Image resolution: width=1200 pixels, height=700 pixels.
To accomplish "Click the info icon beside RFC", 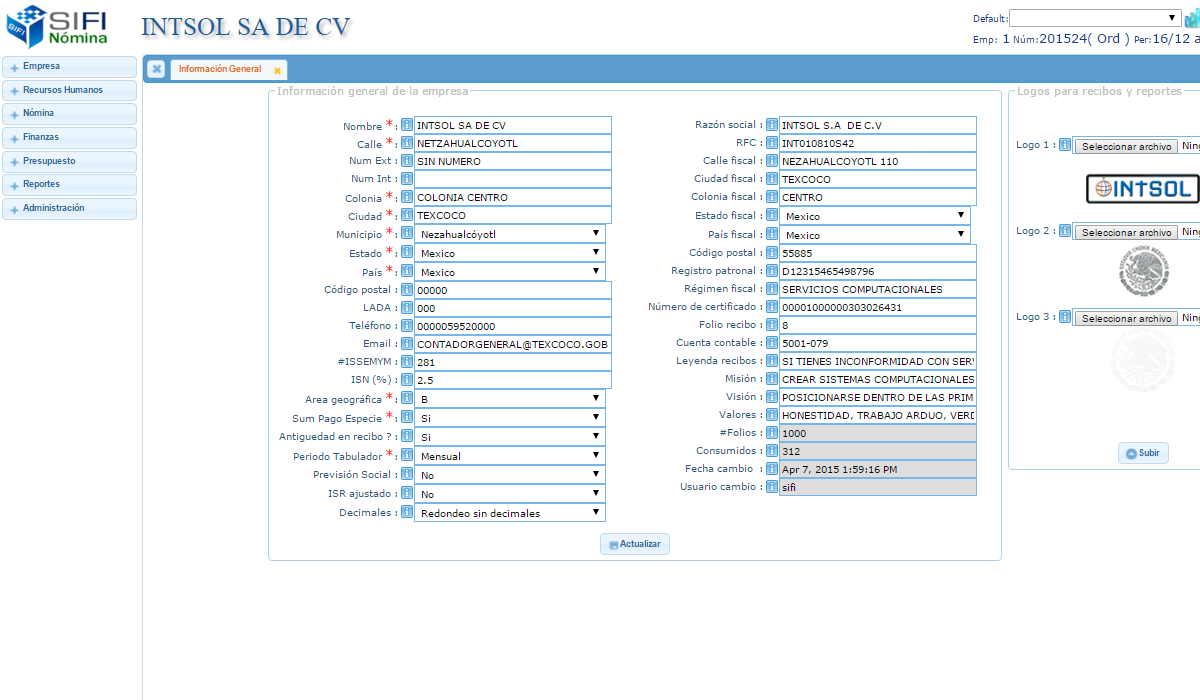I will tap(772, 143).
